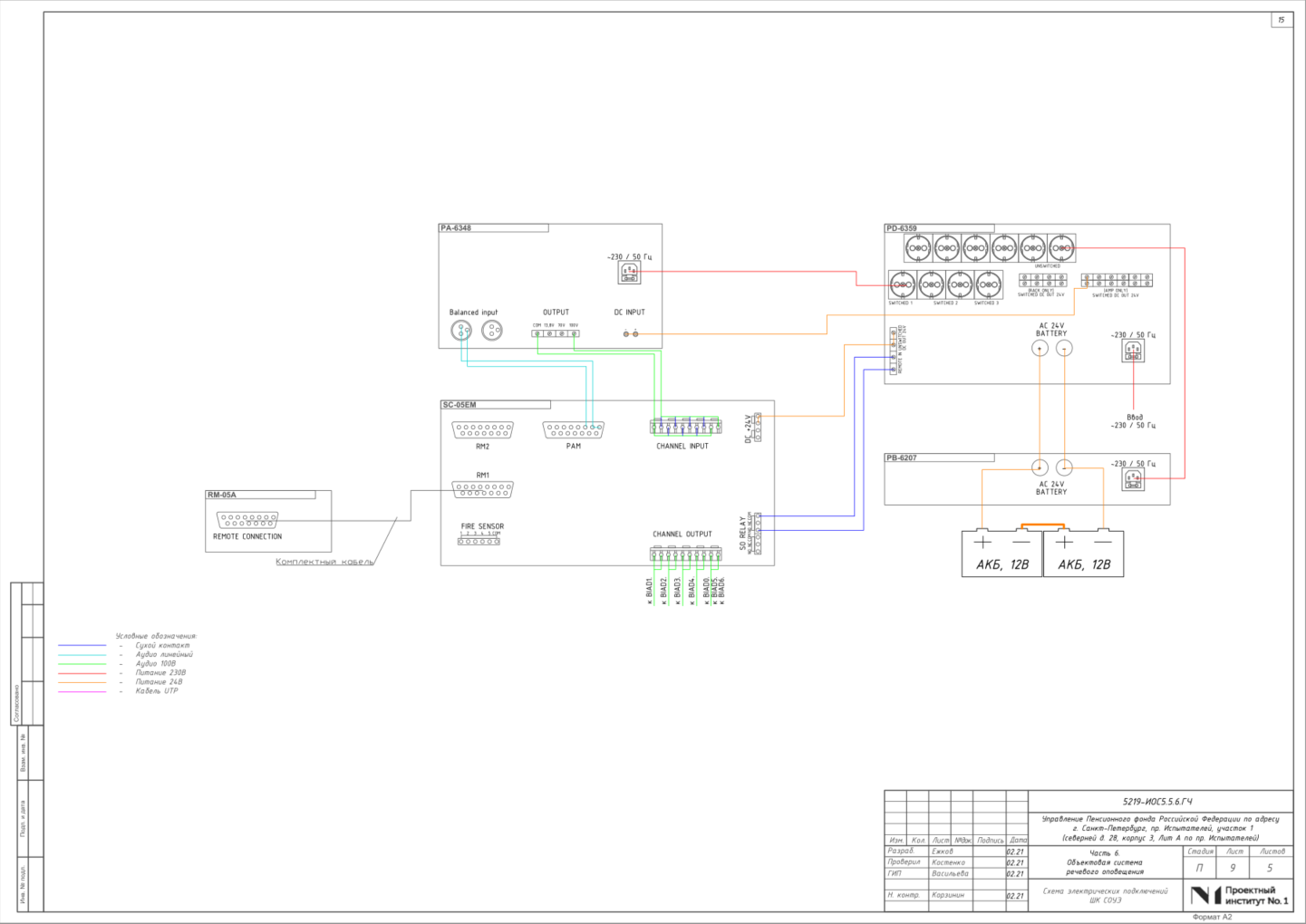This screenshot has height=924, width=1306.
Task: Select the left АКБ 12В battery block
Action: point(1001,553)
